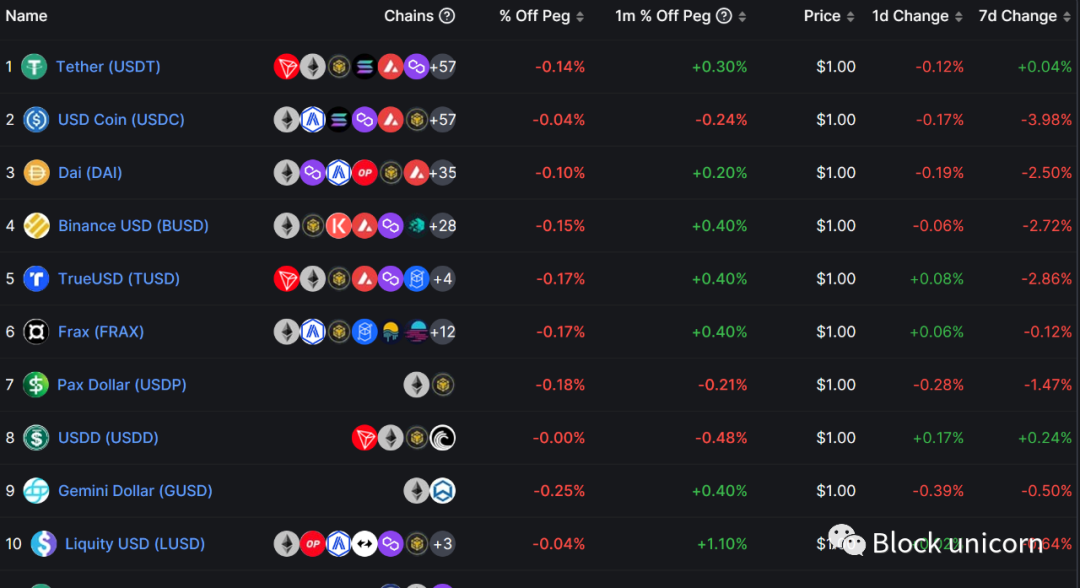This screenshot has width=1080, height=588.
Task: Click the Tron chain icon in USDD row
Action: tap(365, 438)
